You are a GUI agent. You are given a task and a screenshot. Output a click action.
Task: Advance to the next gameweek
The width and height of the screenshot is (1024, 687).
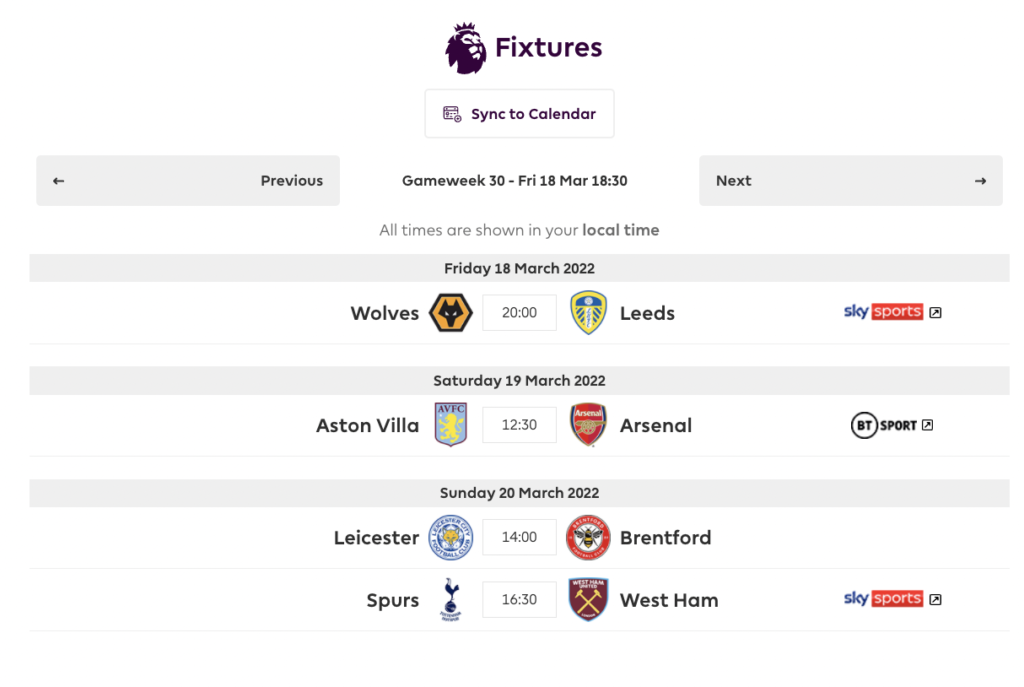851,180
